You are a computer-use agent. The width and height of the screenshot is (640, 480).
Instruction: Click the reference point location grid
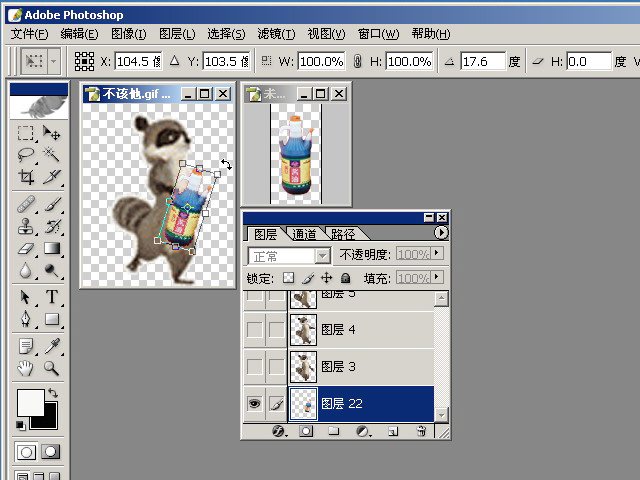(x=84, y=61)
